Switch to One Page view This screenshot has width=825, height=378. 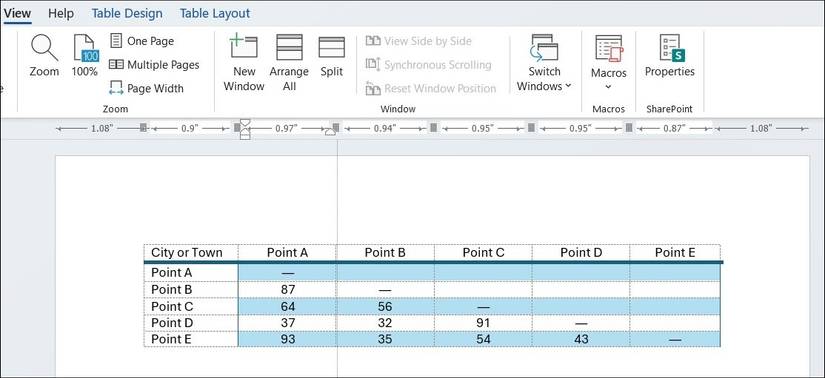click(142, 41)
